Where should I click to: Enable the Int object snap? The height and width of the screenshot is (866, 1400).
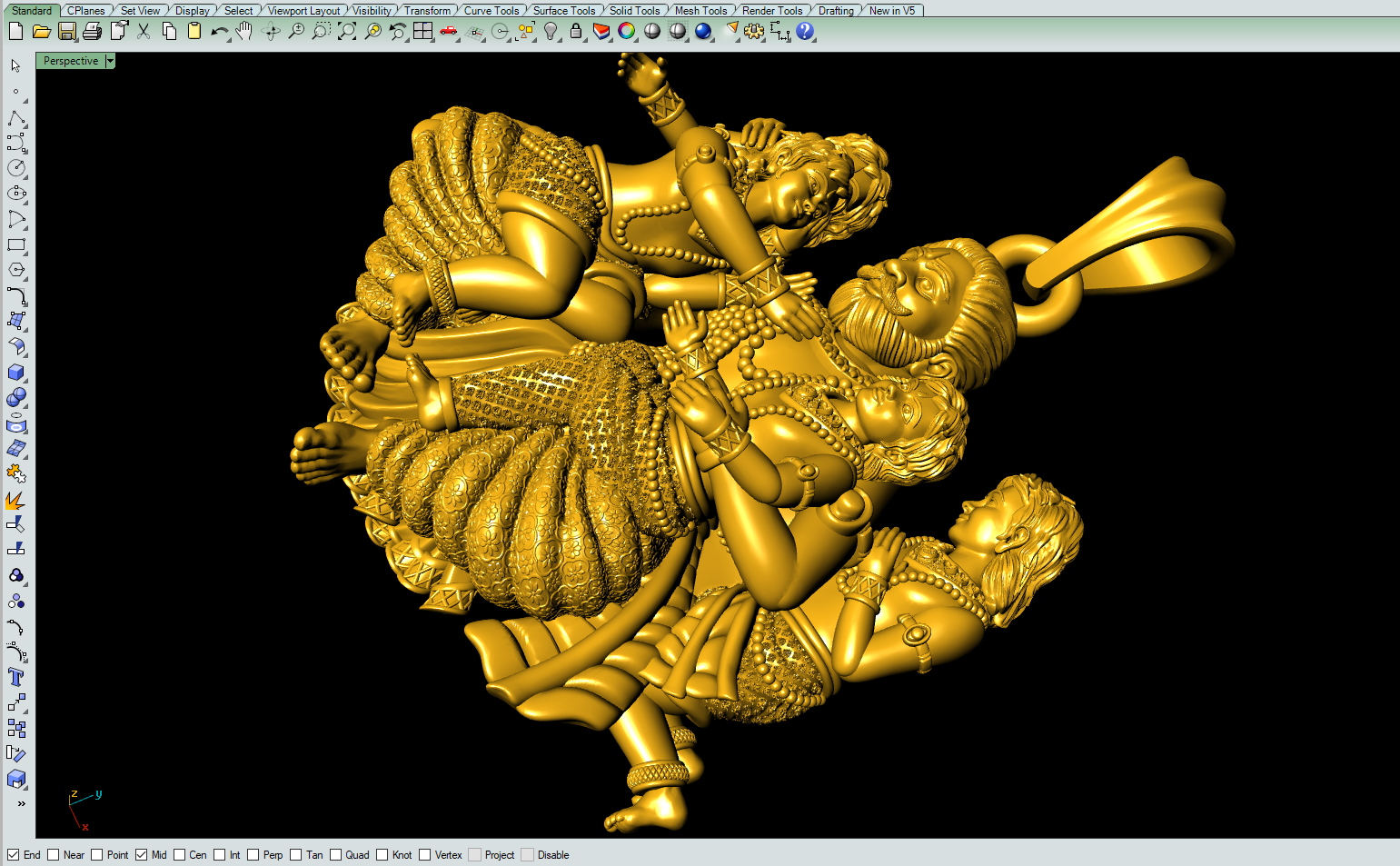(220, 855)
